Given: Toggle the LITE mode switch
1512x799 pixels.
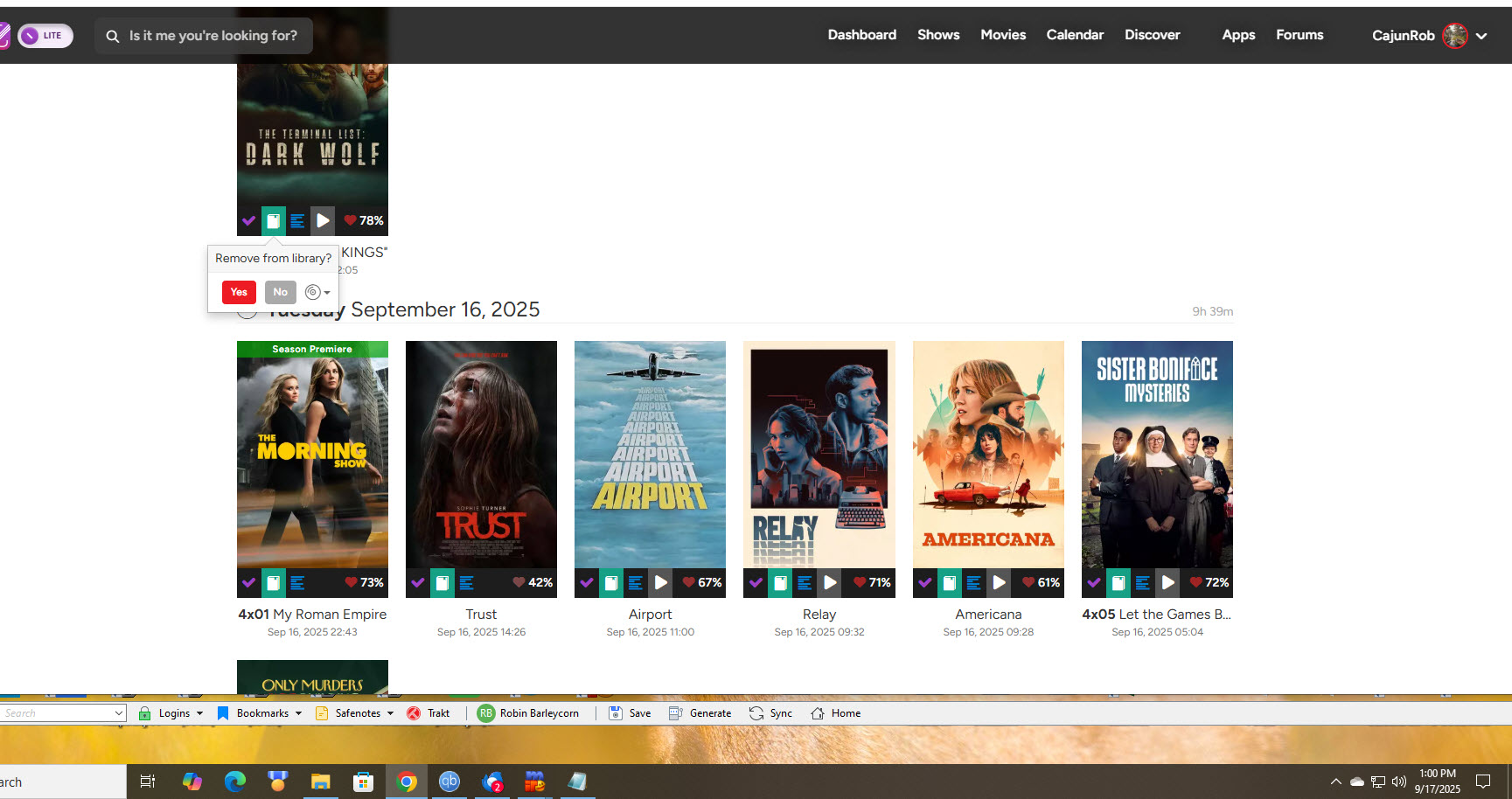Looking at the screenshot, I should pyautogui.click(x=45, y=36).
